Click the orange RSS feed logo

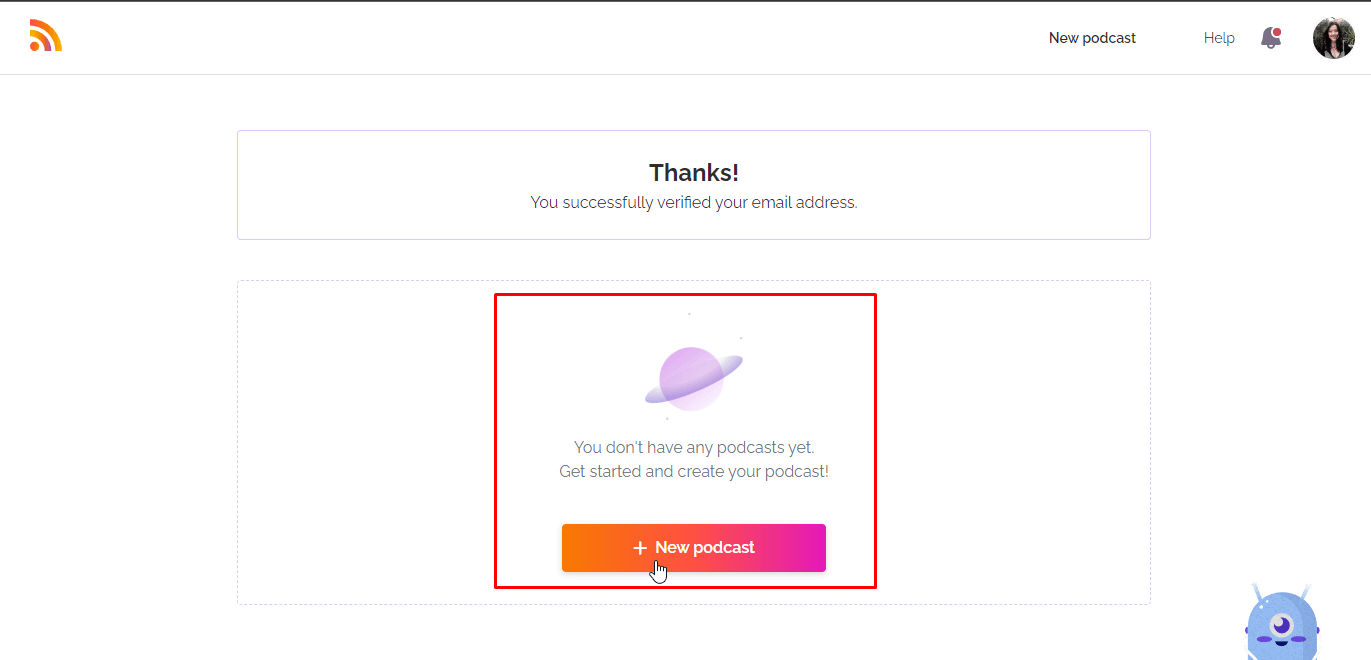point(46,36)
